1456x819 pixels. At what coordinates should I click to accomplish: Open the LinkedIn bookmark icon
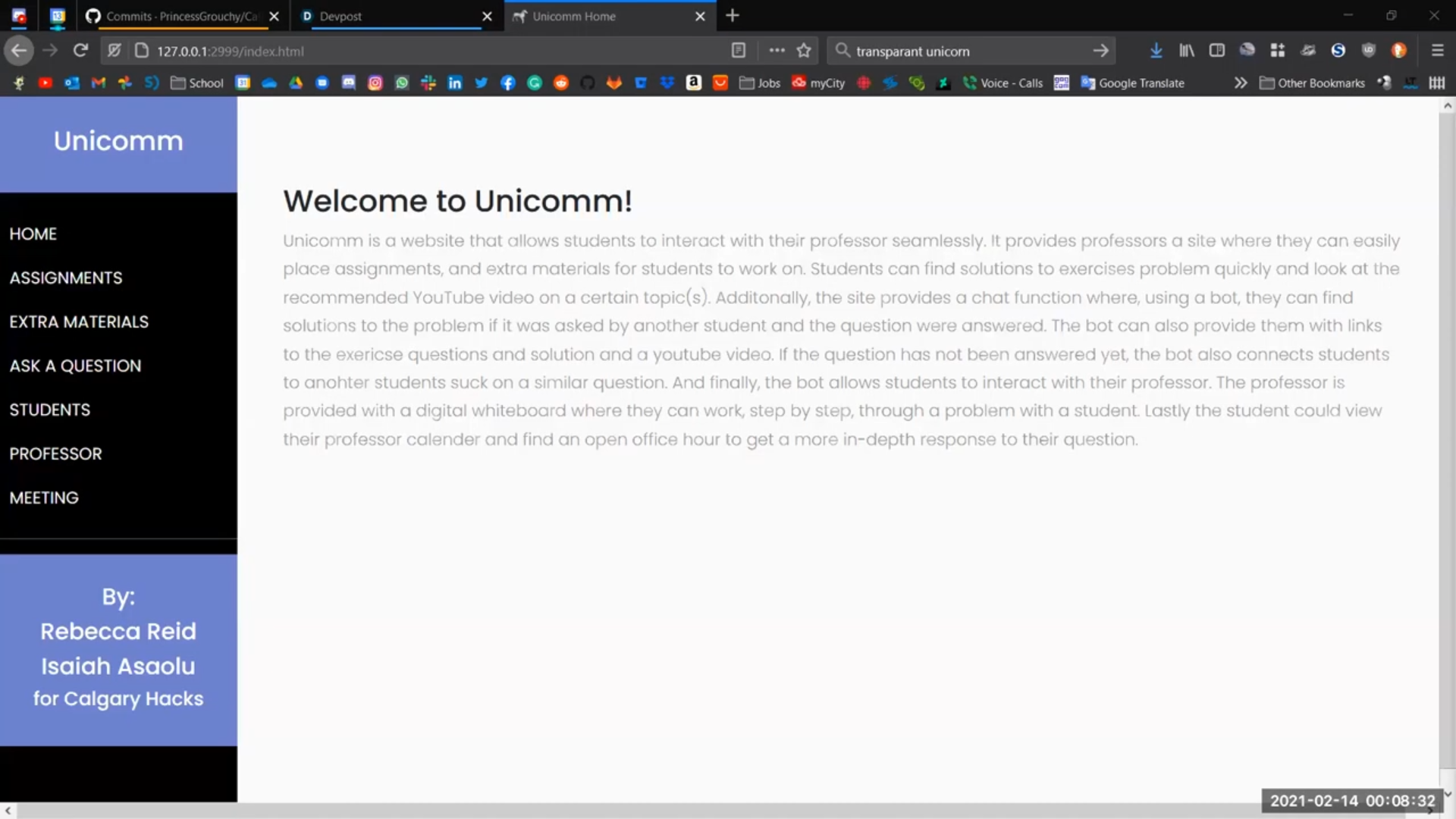(455, 83)
